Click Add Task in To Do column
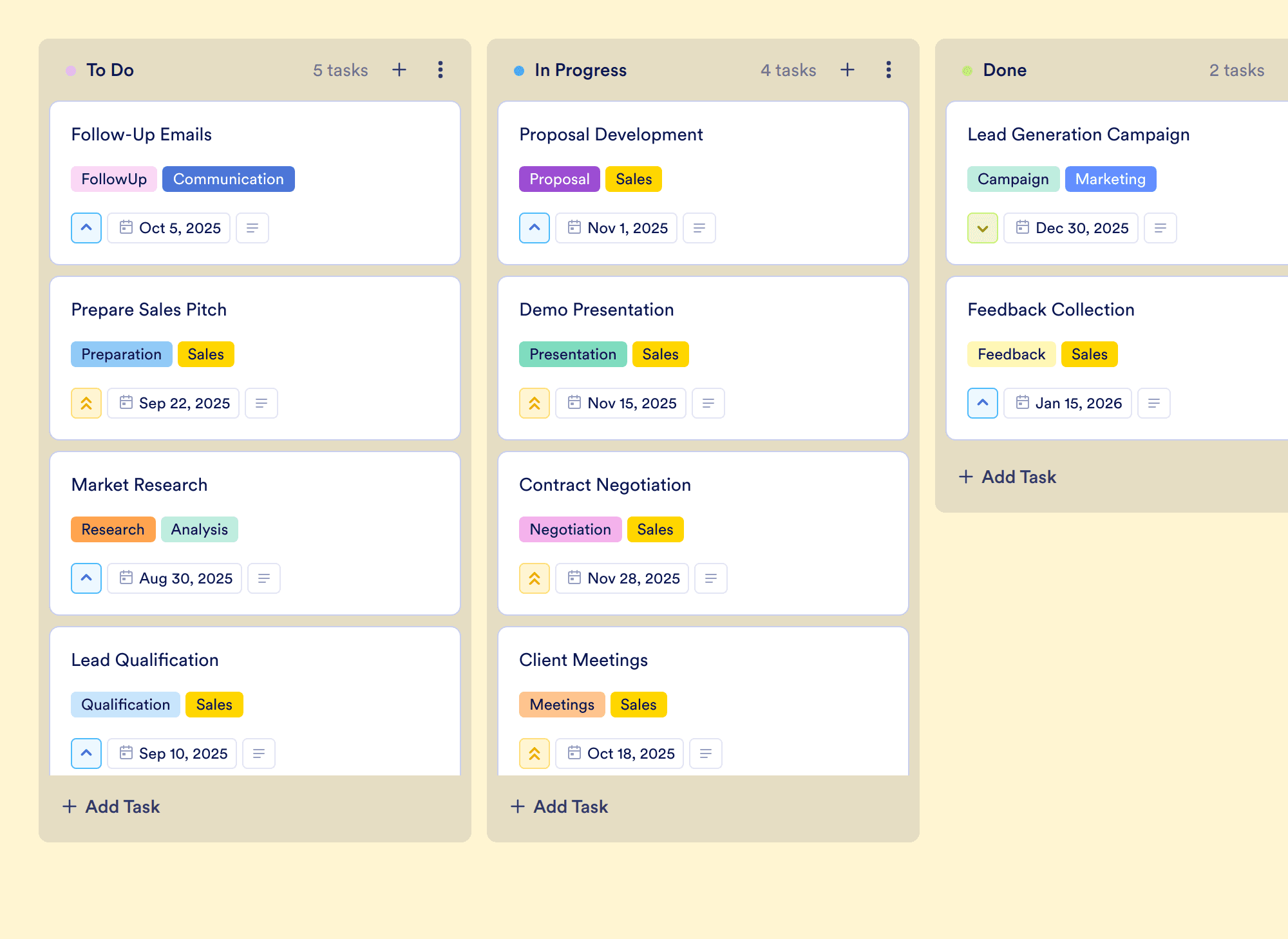1288x939 pixels. 111,806
